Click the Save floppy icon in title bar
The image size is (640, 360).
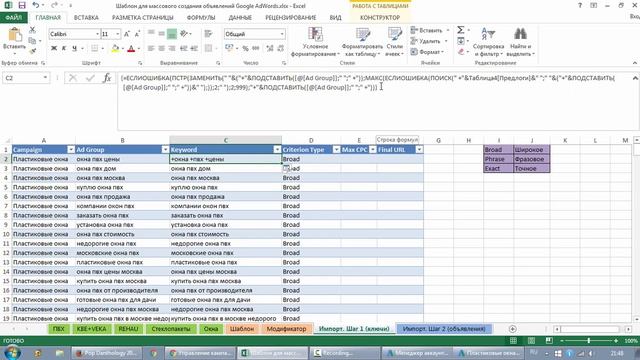coord(22,5)
